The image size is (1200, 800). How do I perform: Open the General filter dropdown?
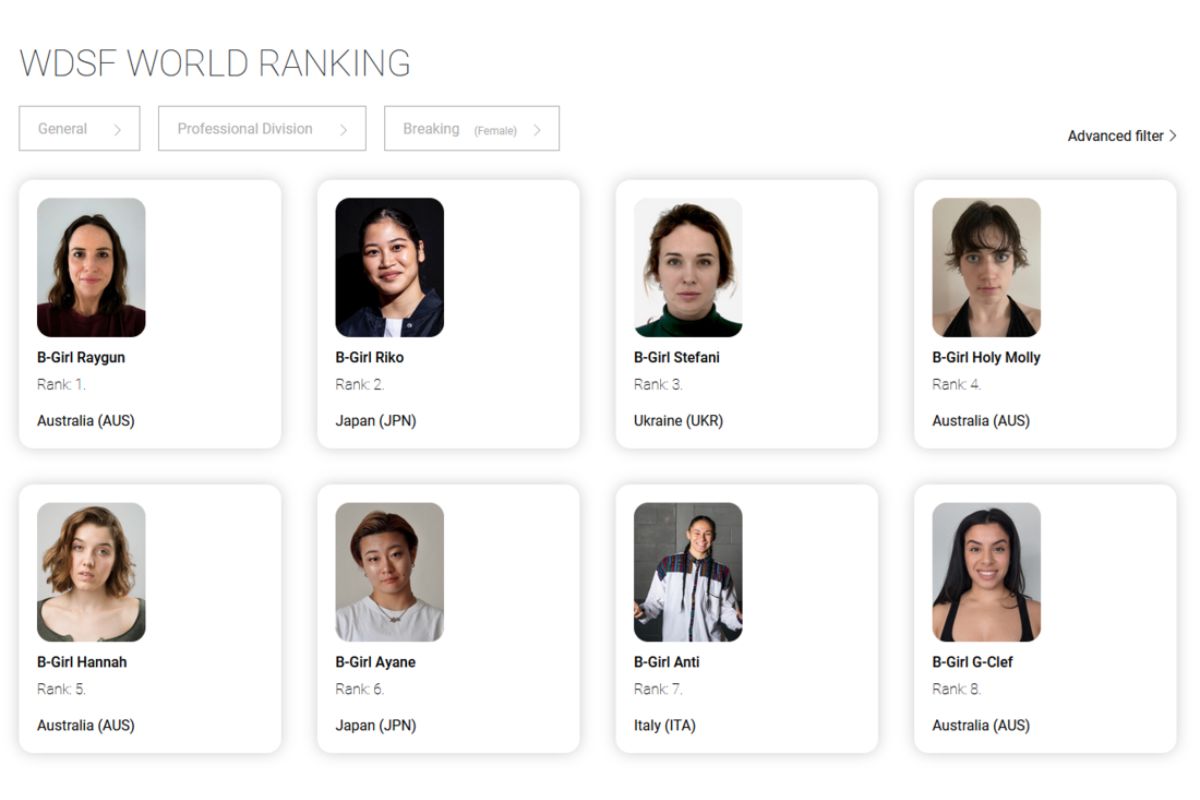79,129
